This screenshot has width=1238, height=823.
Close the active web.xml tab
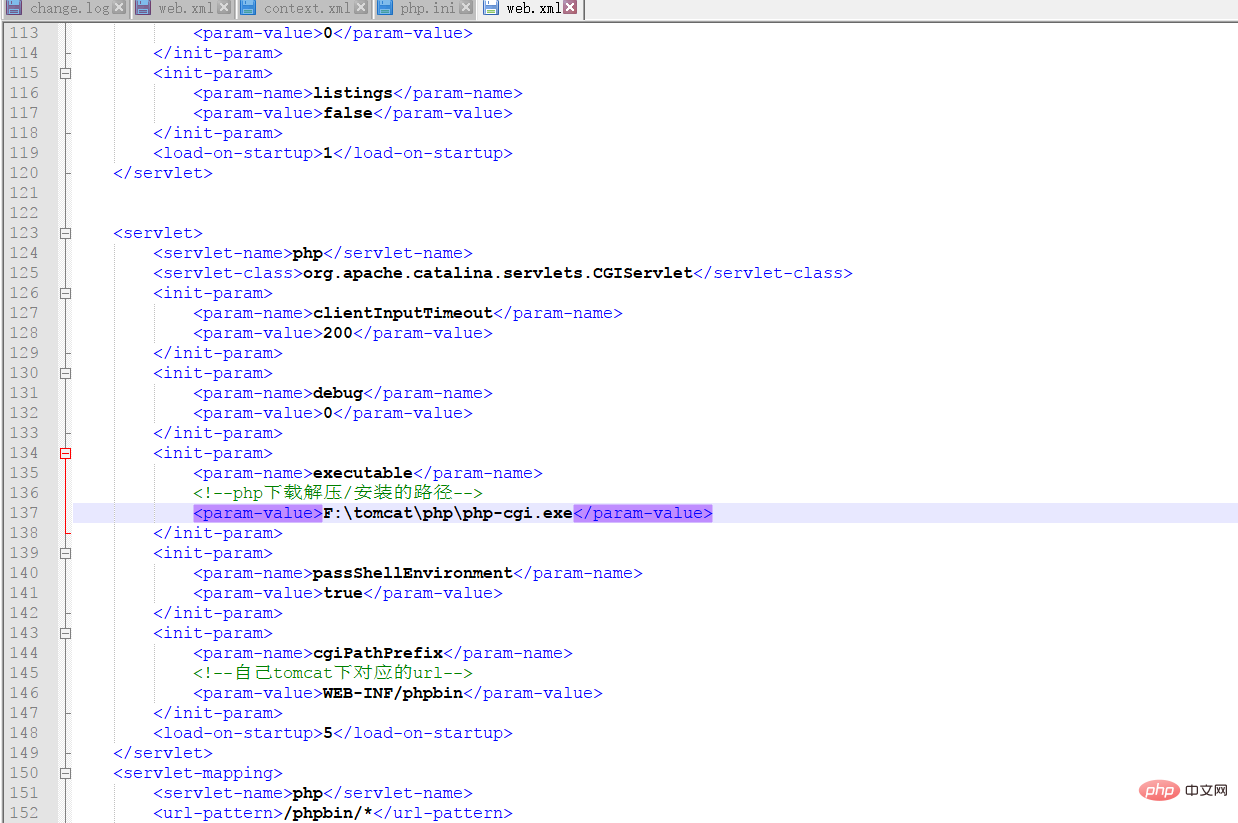[x=570, y=8]
